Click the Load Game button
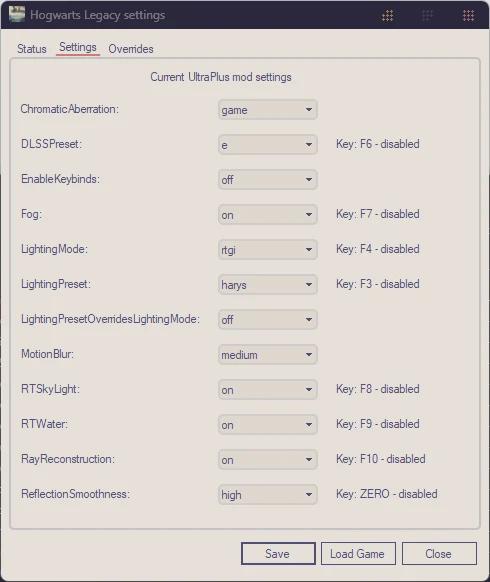 pyautogui.click(x=358, y=553)
